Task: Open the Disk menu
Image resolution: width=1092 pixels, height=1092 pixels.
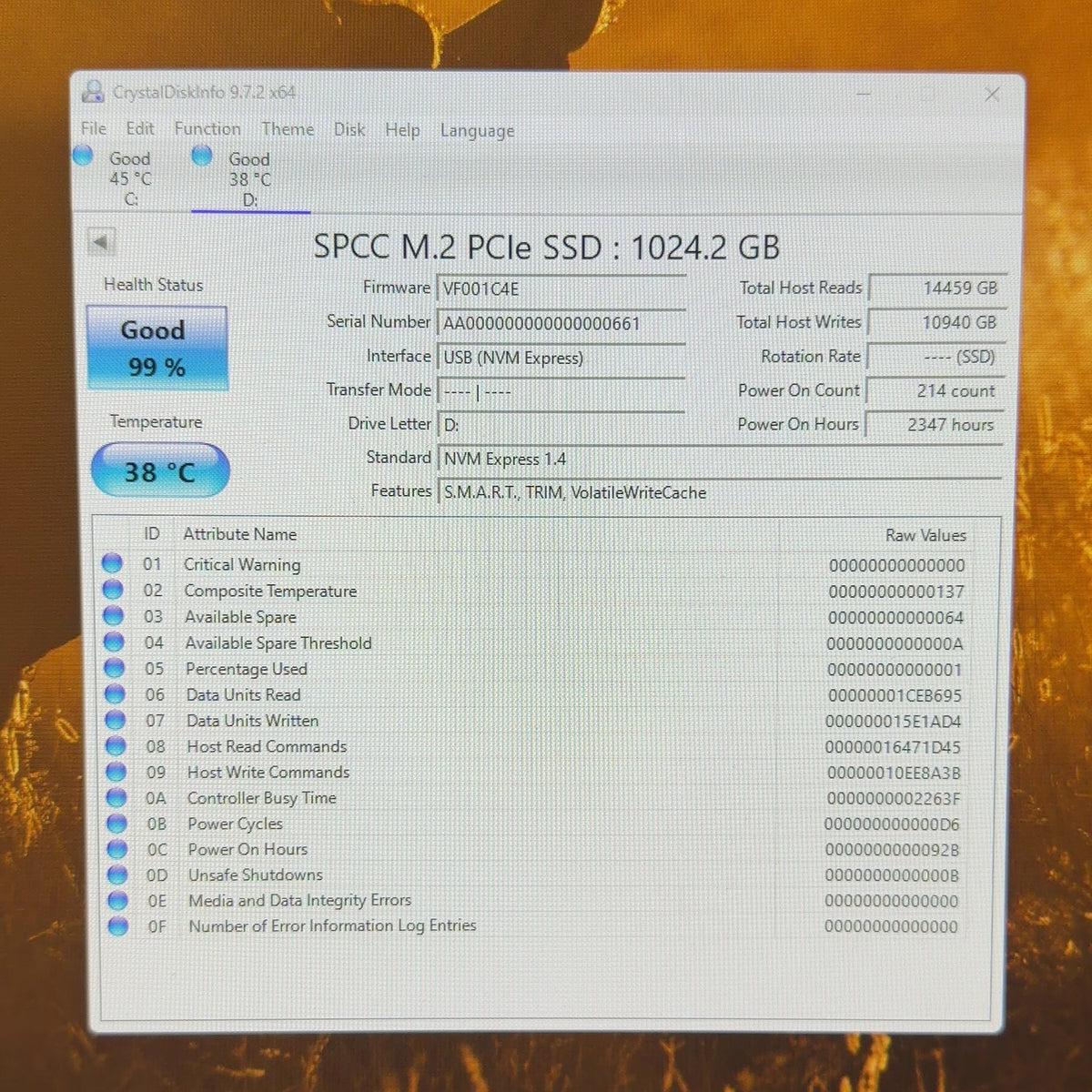Action: (x=349, y=129)
